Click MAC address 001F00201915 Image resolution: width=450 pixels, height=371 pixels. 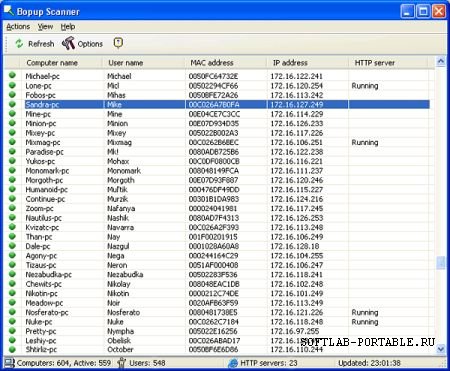pyautogui.click(x=213, y=237)
